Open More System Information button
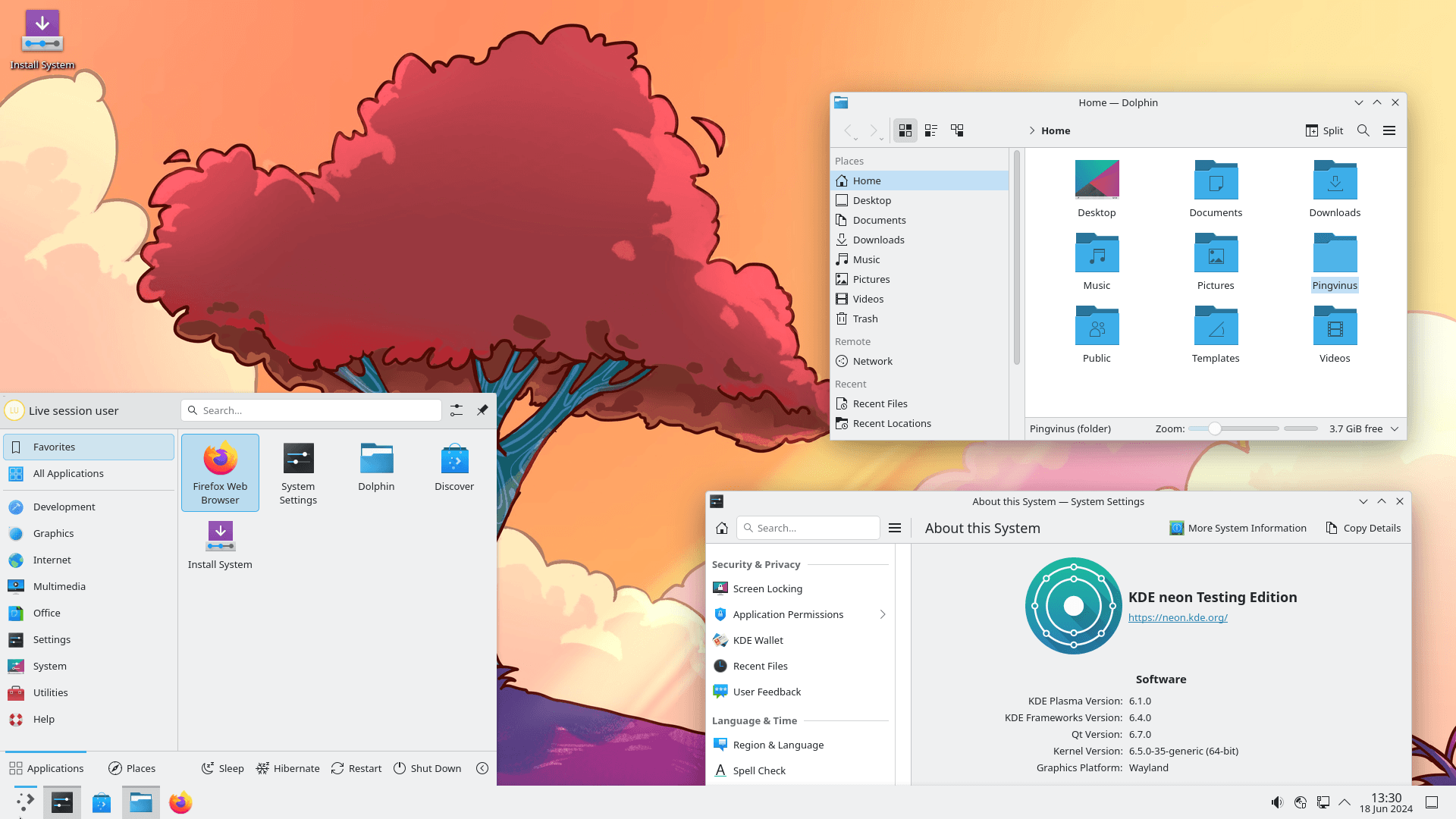 pyautogui.click(x=1237, y=527)
